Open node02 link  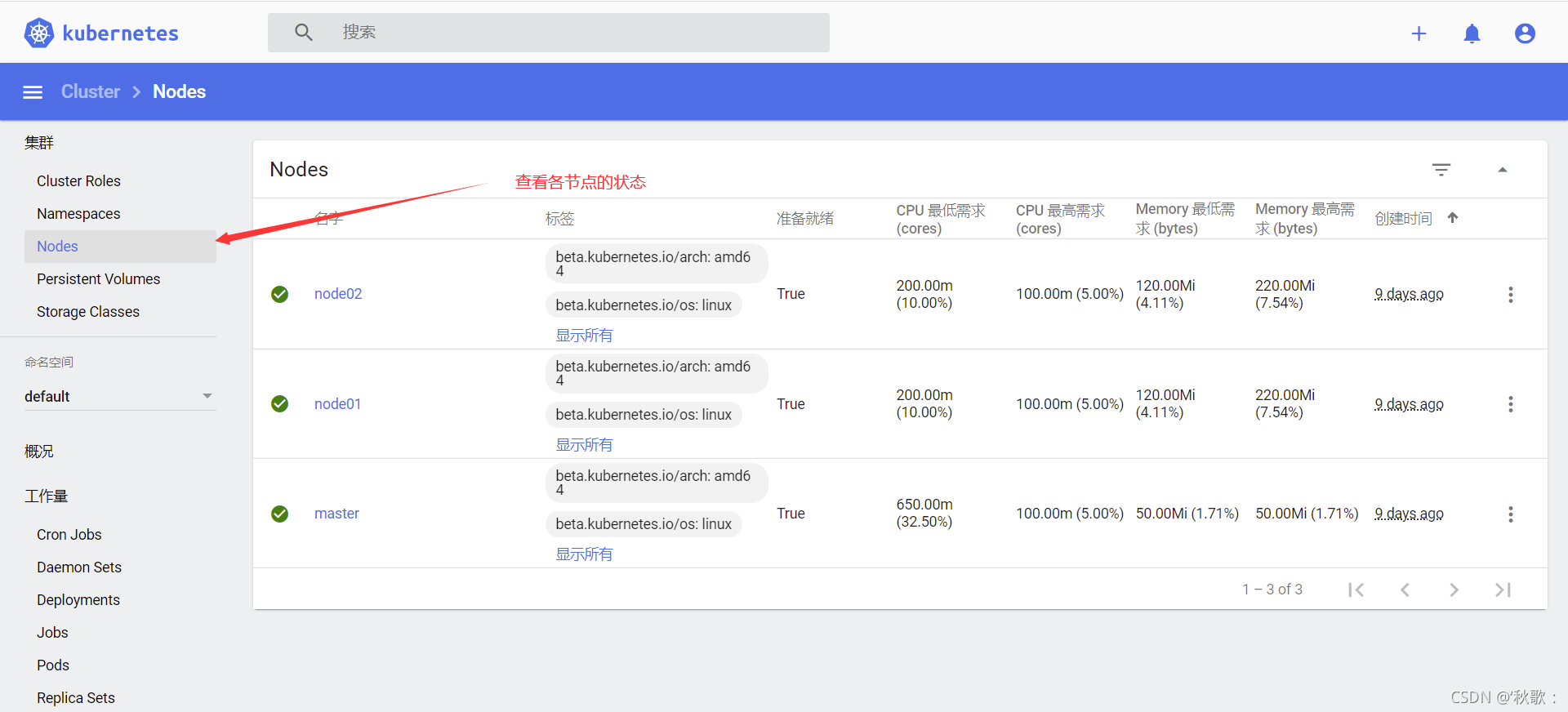pyautogui.click(x=338, y=294)
